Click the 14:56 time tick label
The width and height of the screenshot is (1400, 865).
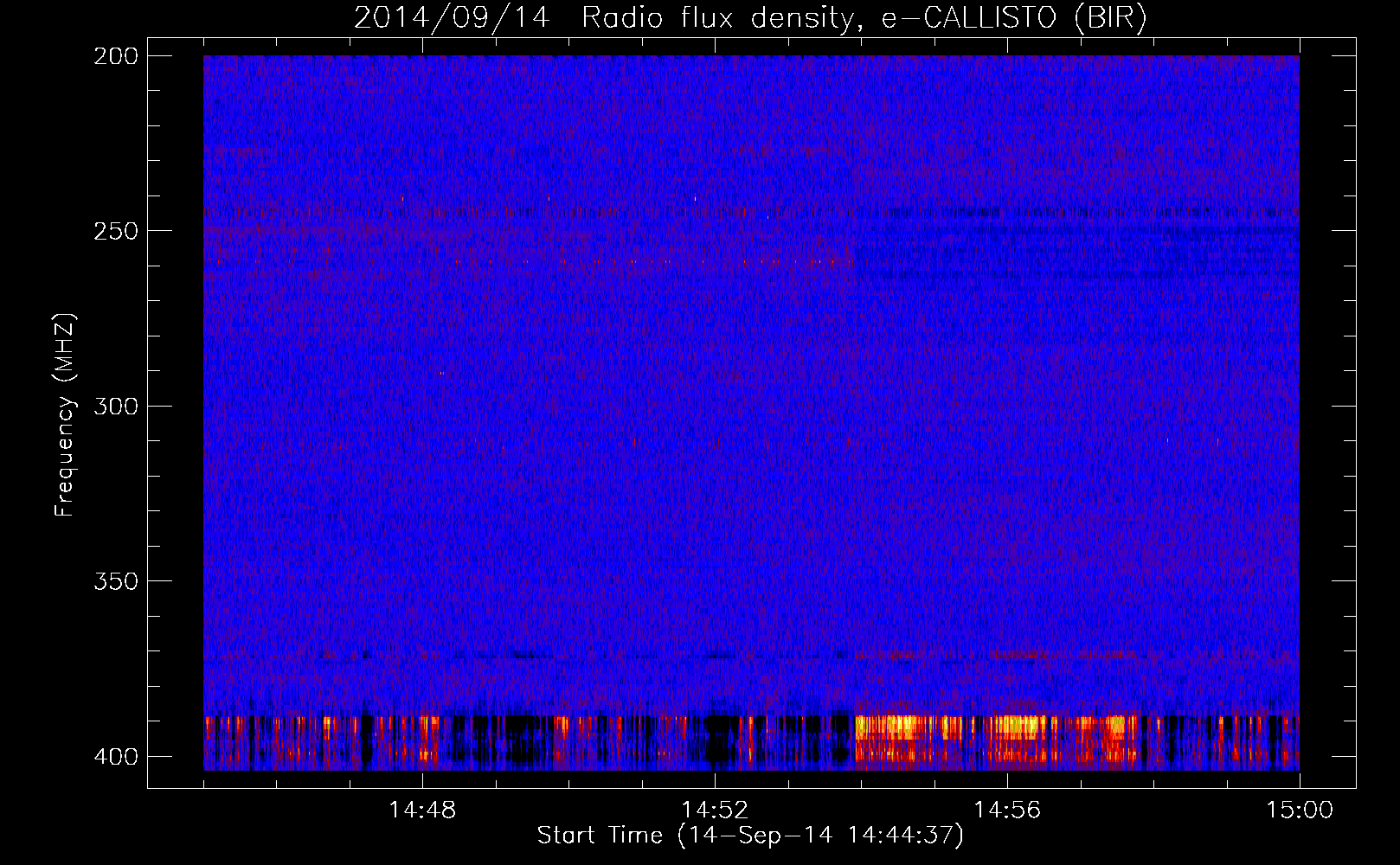[x=1007, y=811]
